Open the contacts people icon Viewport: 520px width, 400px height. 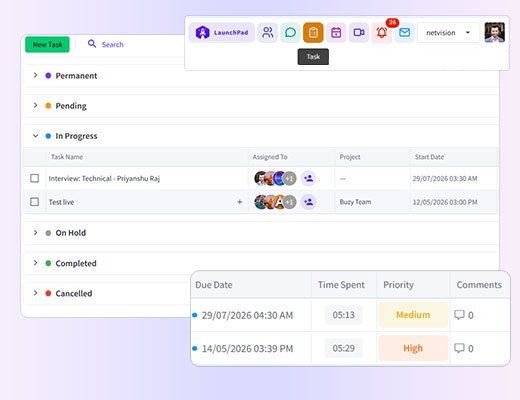[x=267, y=33]
